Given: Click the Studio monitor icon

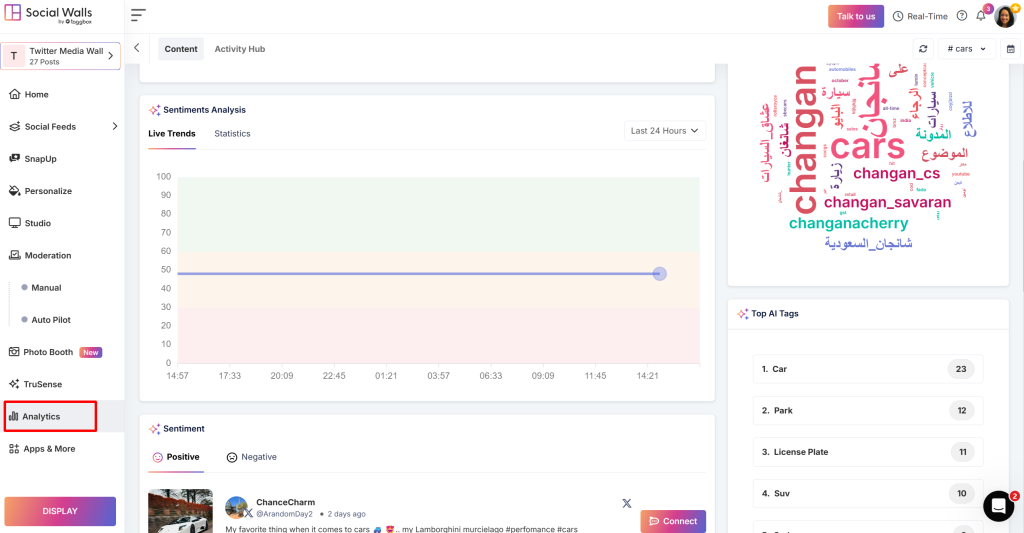Looking at the screenshot, I should tap(14, 223).
